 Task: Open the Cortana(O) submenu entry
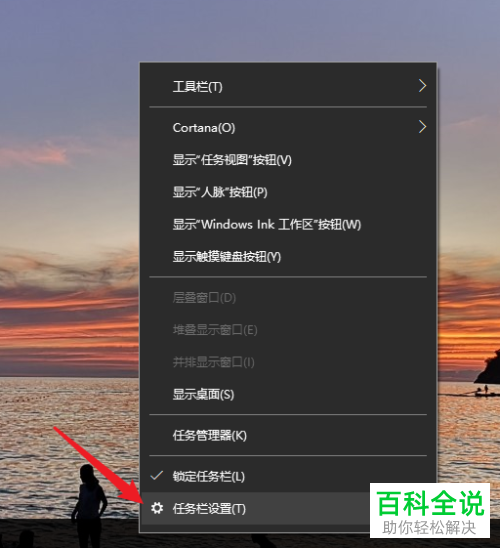point(288,128)
